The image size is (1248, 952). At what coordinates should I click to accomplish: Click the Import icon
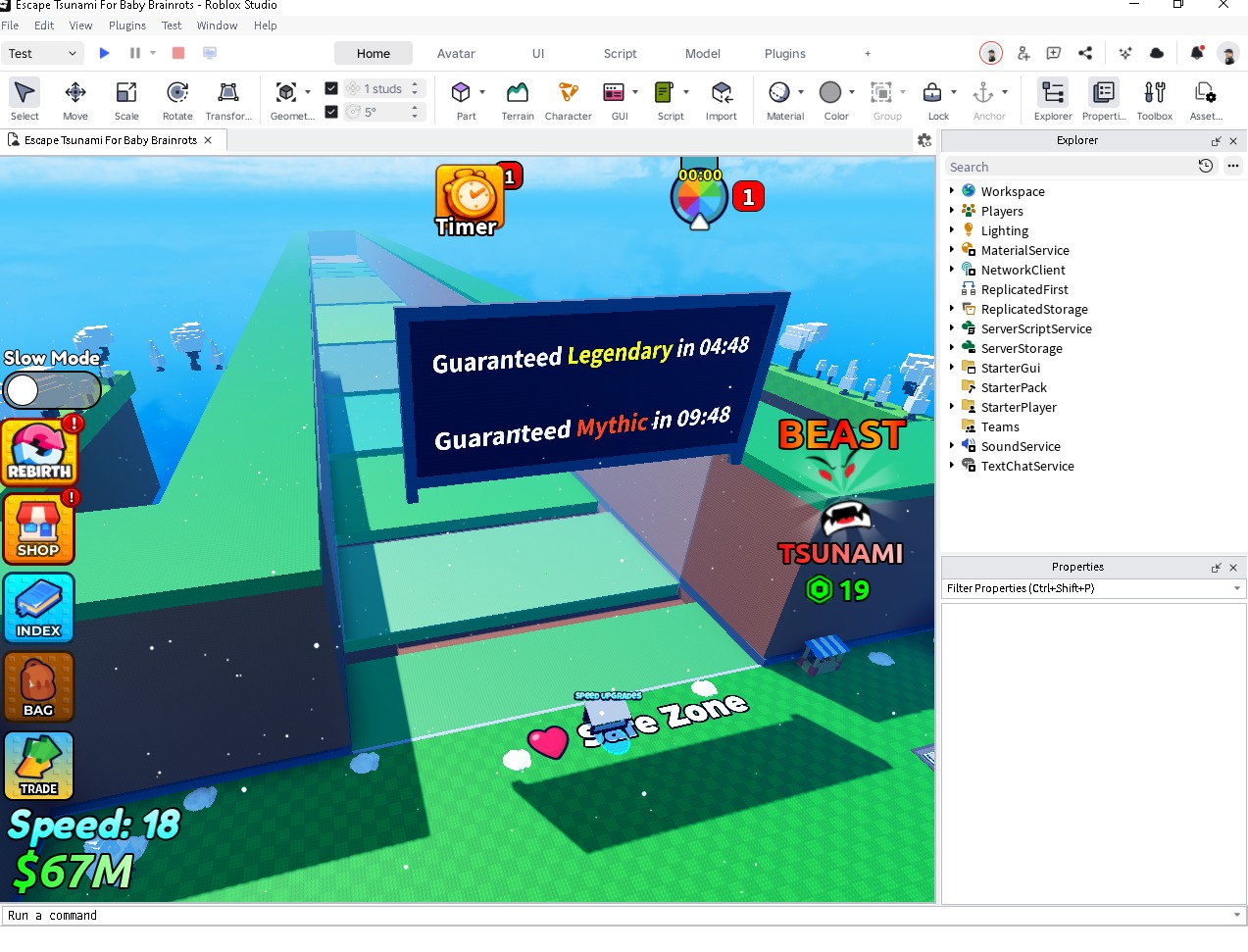coord(722,92)
